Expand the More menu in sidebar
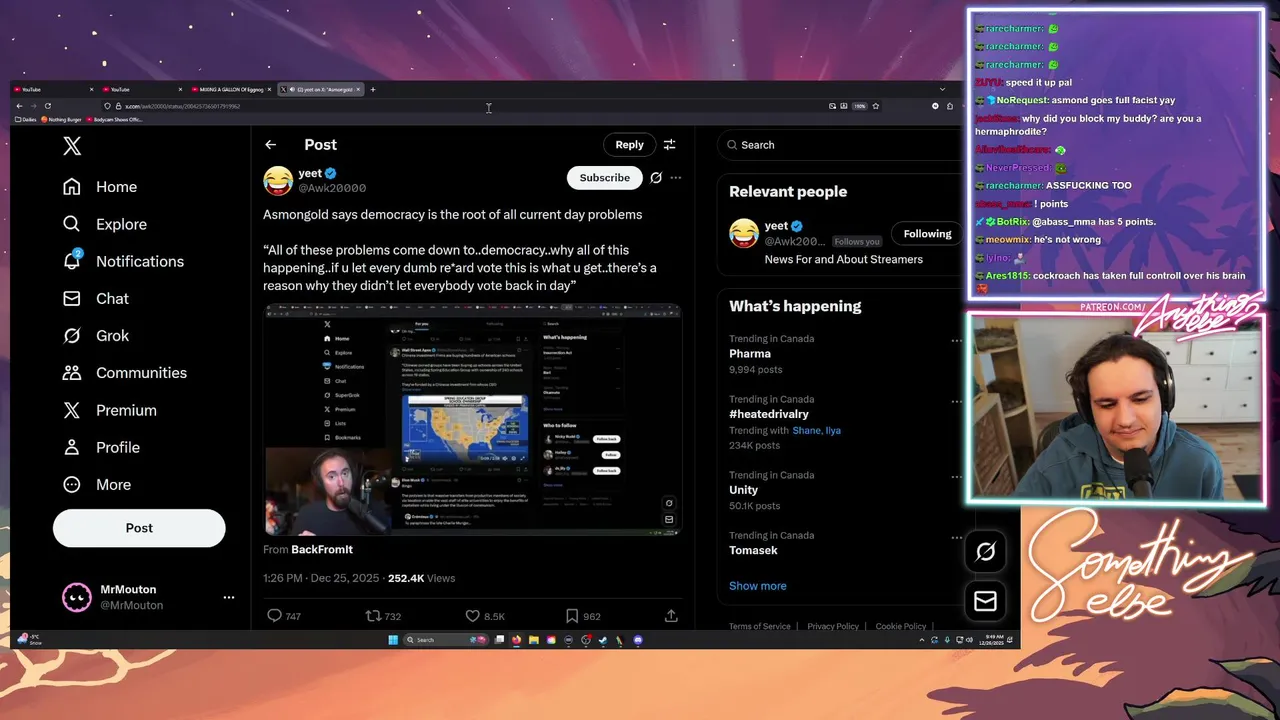Screen dimensions: 1280x720 coord(97,484)
